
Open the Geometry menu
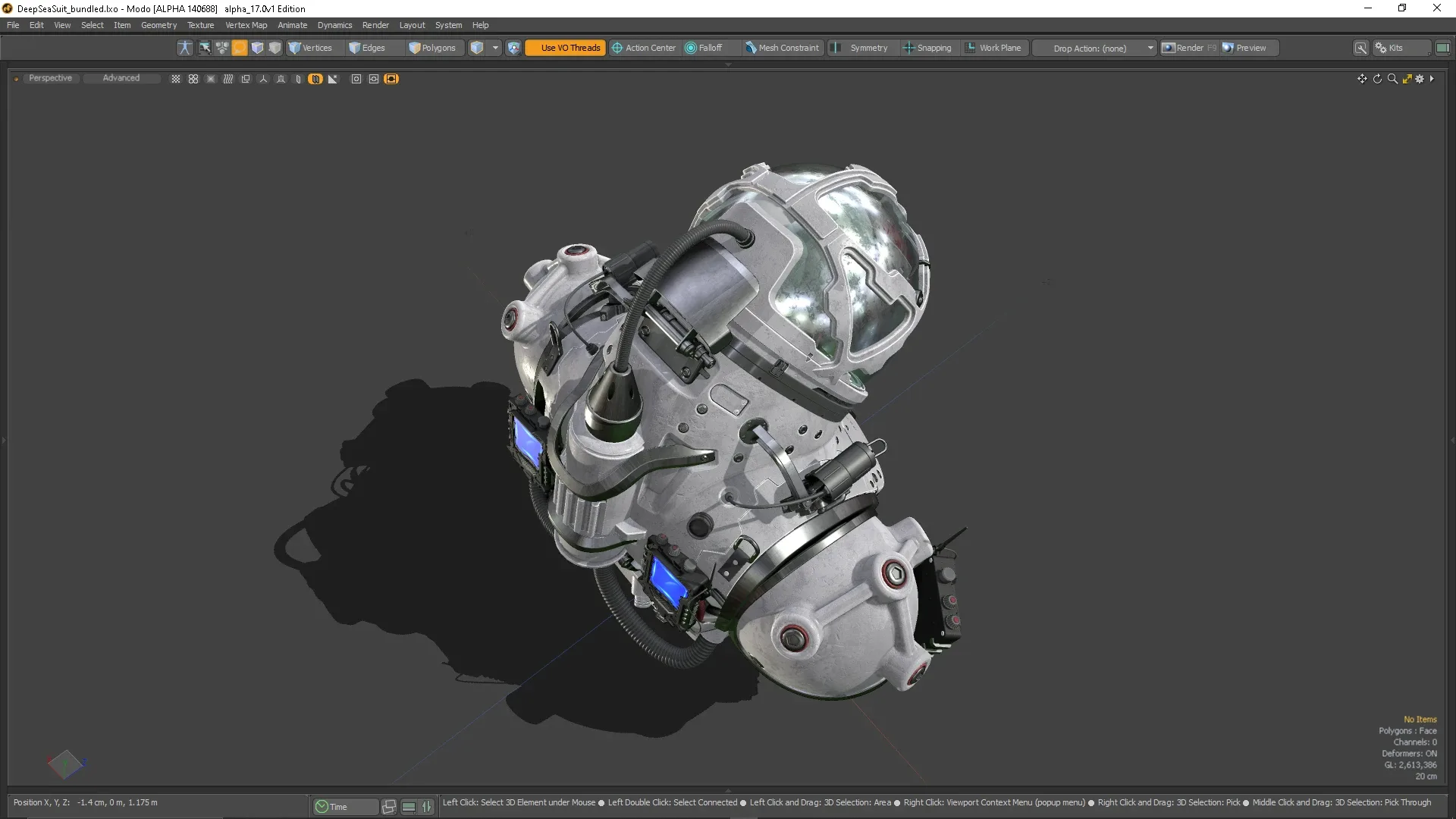[158, 25]
